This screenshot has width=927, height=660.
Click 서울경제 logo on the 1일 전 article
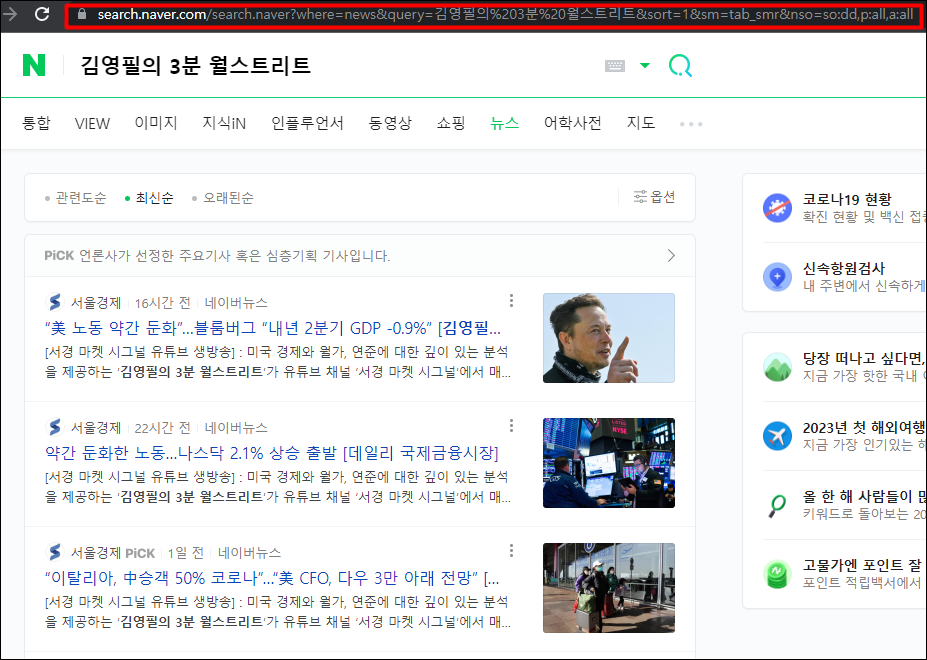pos(54,552)
